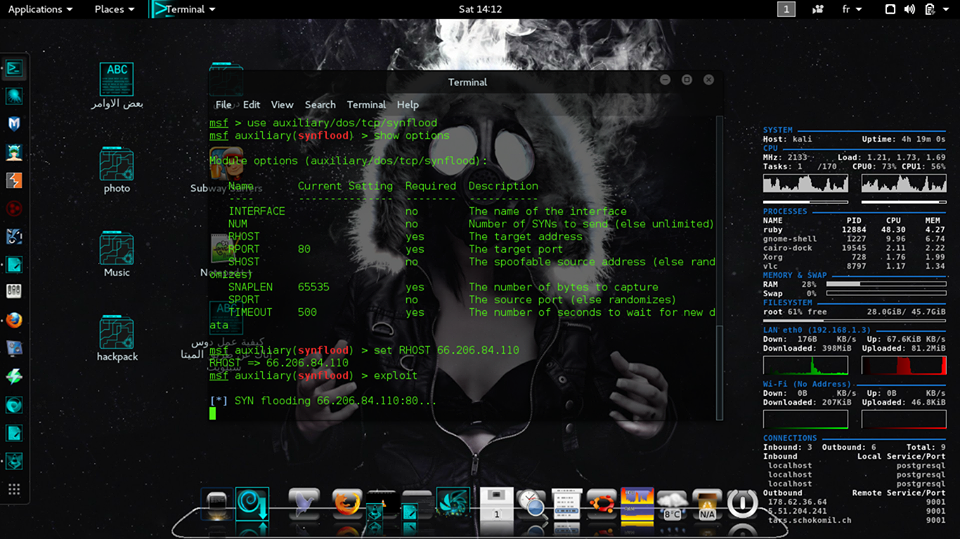Launch Firefox from the left dash
This screenshot has width=960, height=539.
[13, 320]
